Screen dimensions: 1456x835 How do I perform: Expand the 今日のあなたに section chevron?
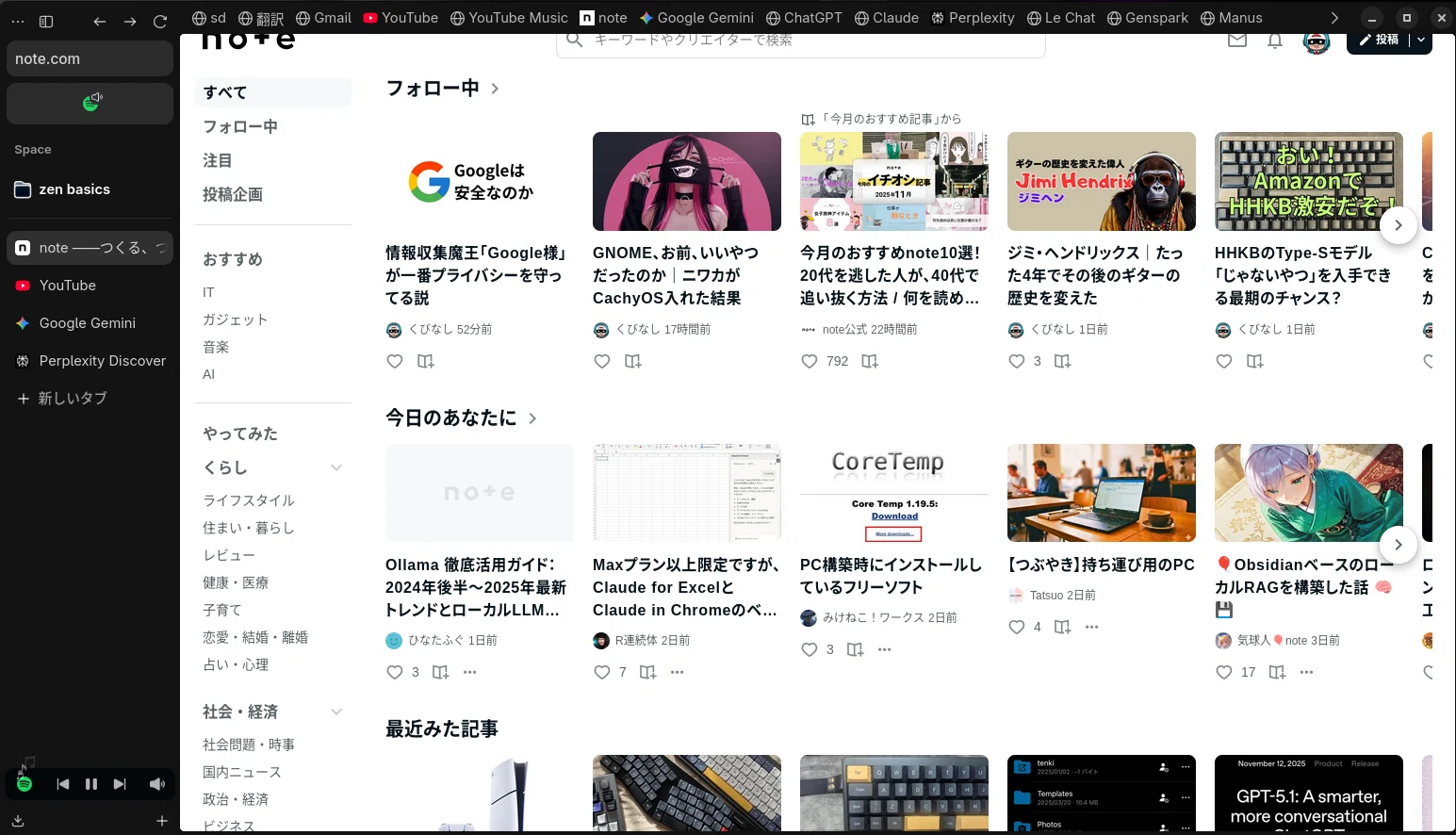[532, 418]
